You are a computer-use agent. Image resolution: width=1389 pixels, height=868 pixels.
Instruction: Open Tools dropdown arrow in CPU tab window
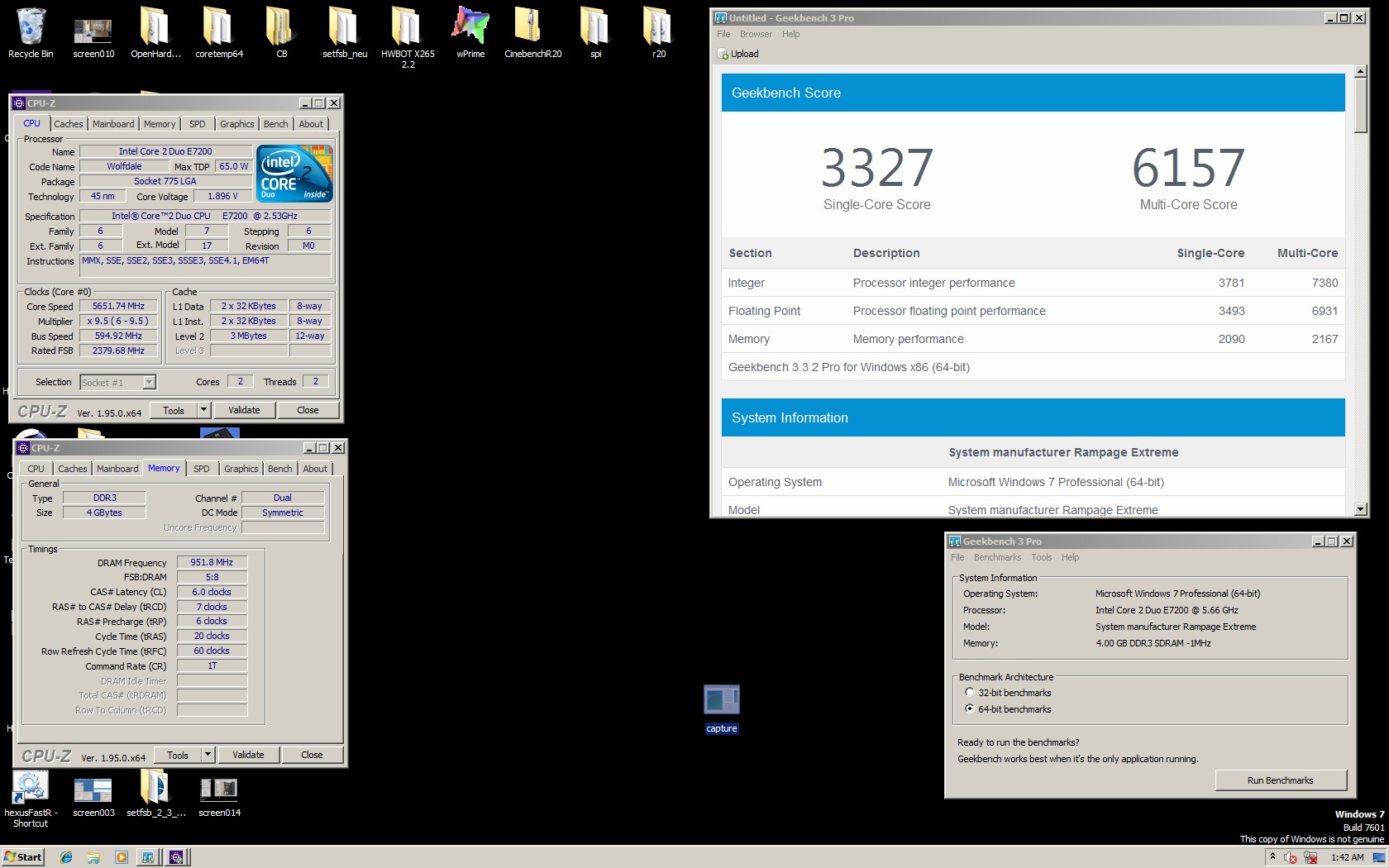[x=204, y=410]
